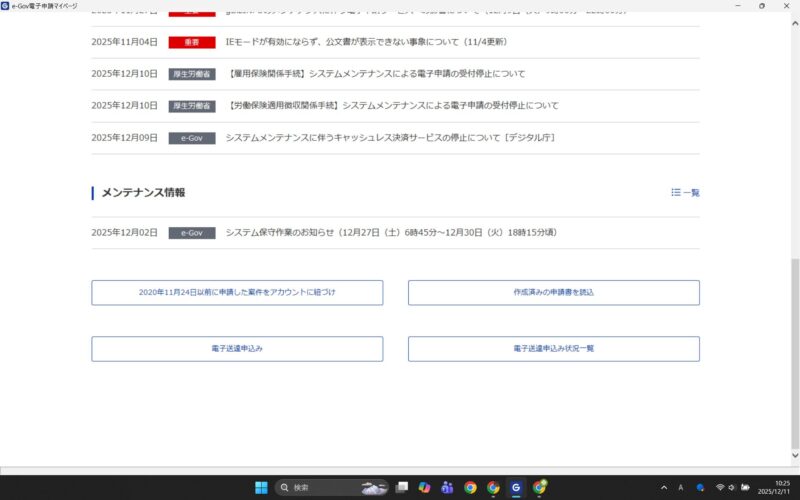Open キャッシュレス決済サービスの停止 notice
800x500 pixels.
tap(390, 138)
